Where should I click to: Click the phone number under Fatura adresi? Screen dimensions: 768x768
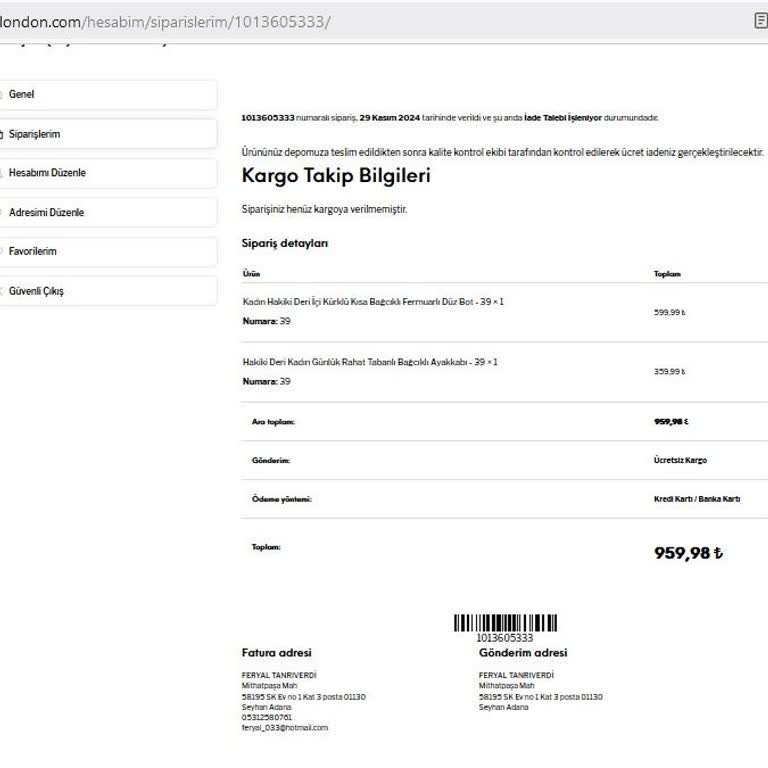(x=267, y=717)
